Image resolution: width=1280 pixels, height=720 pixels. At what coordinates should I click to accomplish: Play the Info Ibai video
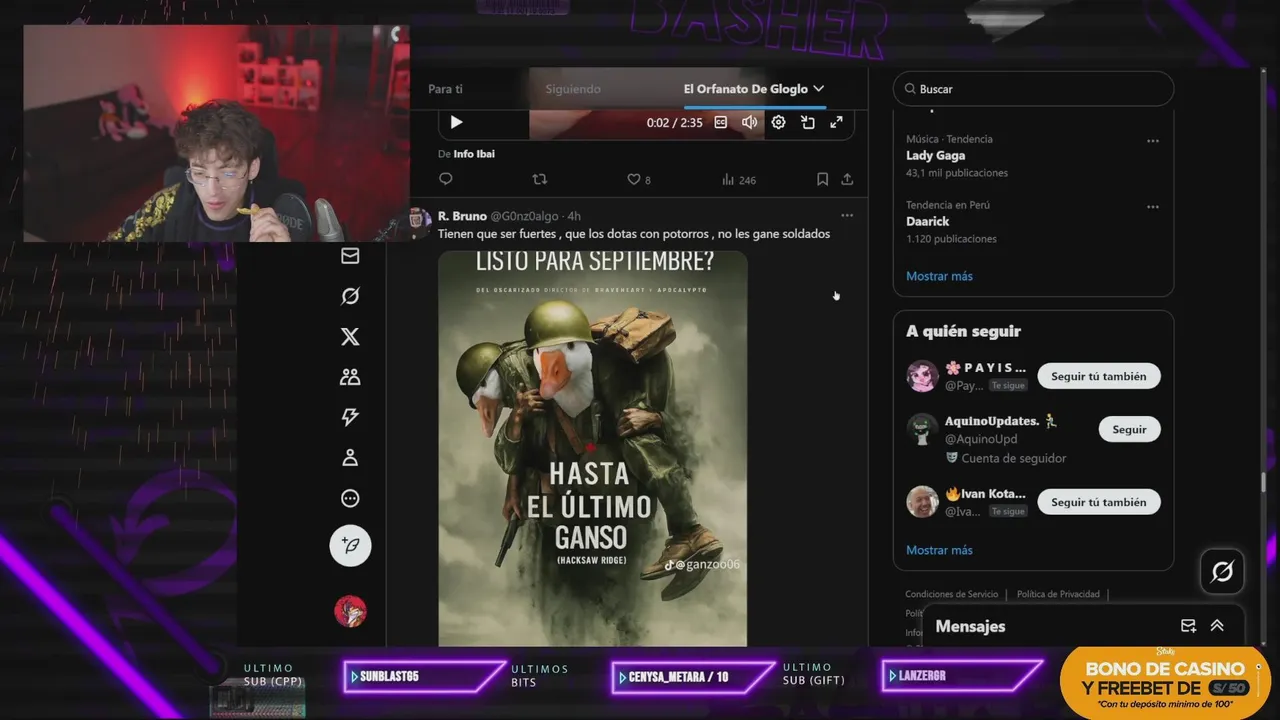456,122
